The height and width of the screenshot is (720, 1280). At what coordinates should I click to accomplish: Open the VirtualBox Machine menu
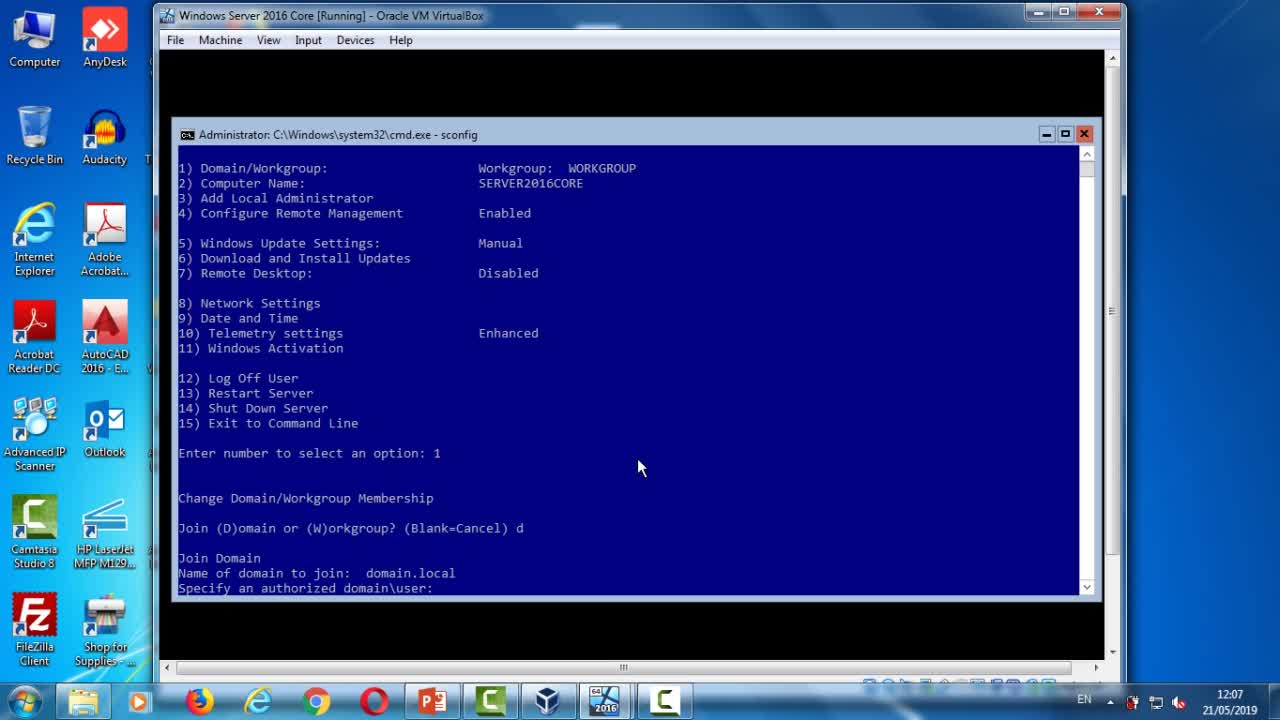(x=220, y=40)
